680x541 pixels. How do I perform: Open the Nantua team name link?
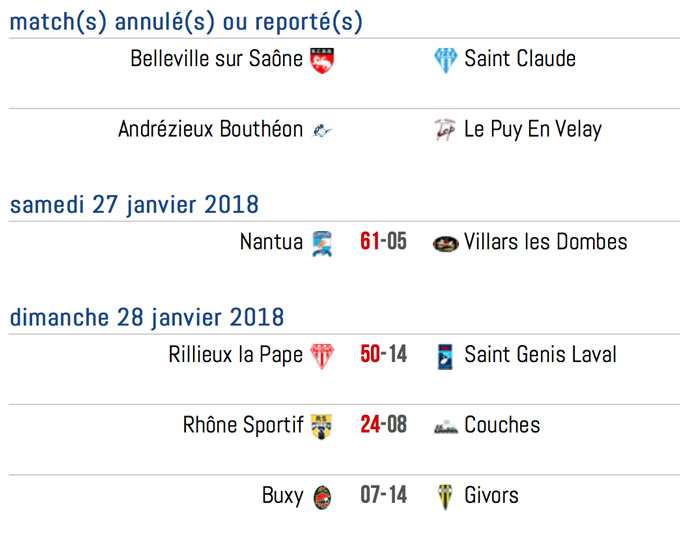pyautogui.click(x=271, y=242)
